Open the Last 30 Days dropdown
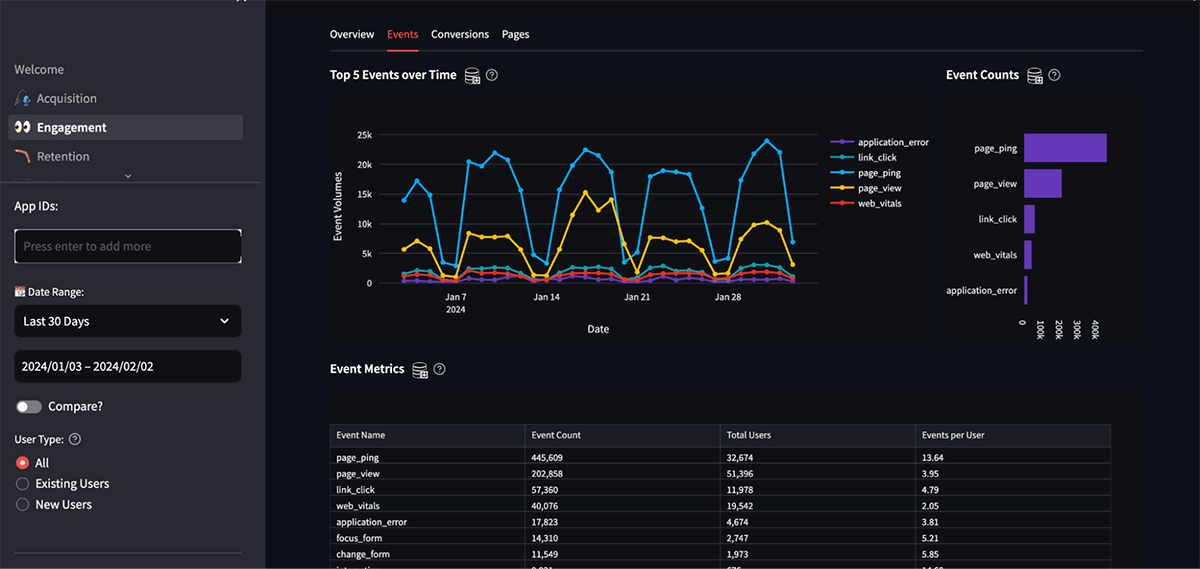Screen dimensions: 1200x569 (127, 322)
